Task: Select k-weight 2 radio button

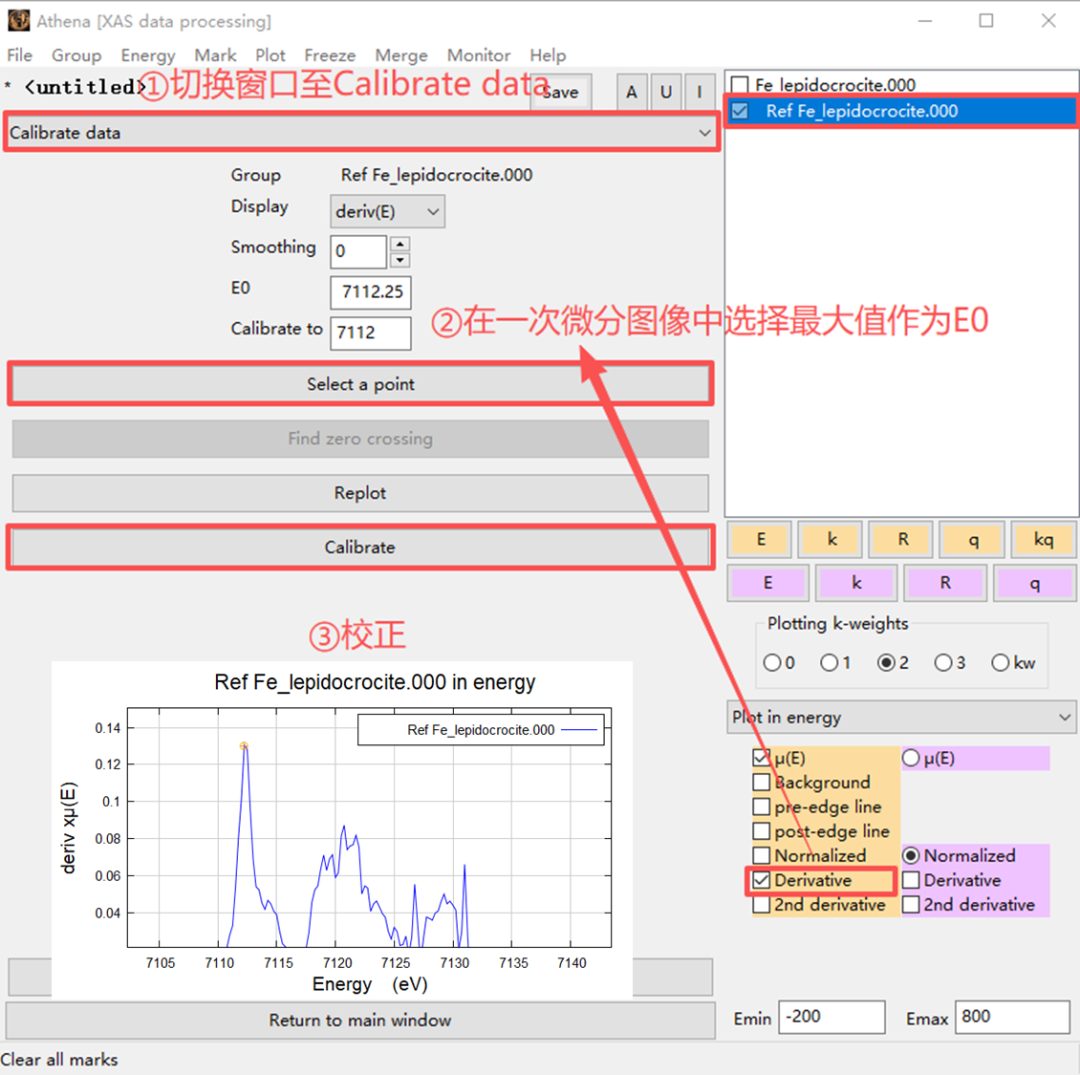Action: 886,662
